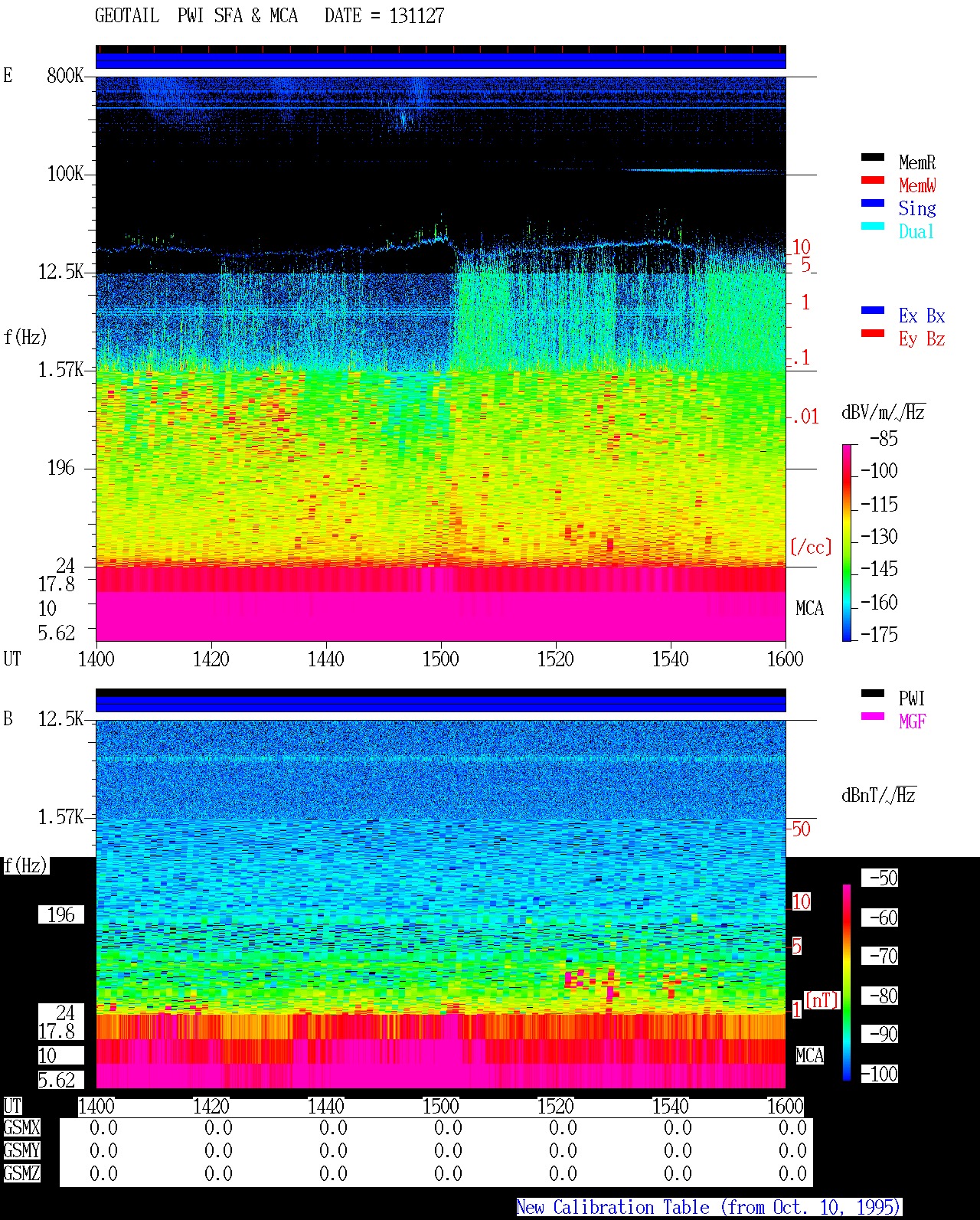Screen dimensions: 980x1220
Task: Click the GSMY row label
Action: coord(21,1150)
